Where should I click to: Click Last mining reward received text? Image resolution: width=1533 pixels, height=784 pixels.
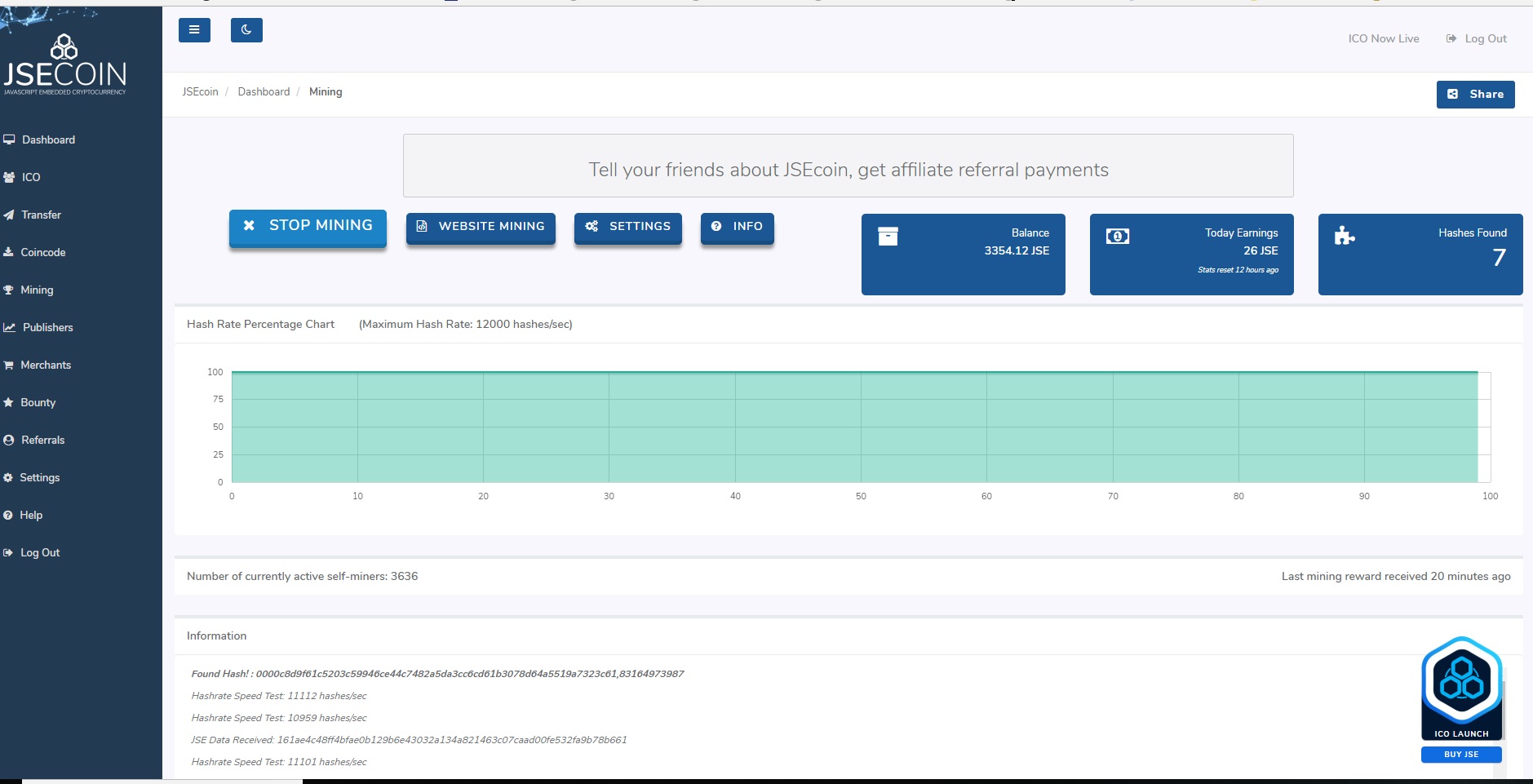(1396, 576)
